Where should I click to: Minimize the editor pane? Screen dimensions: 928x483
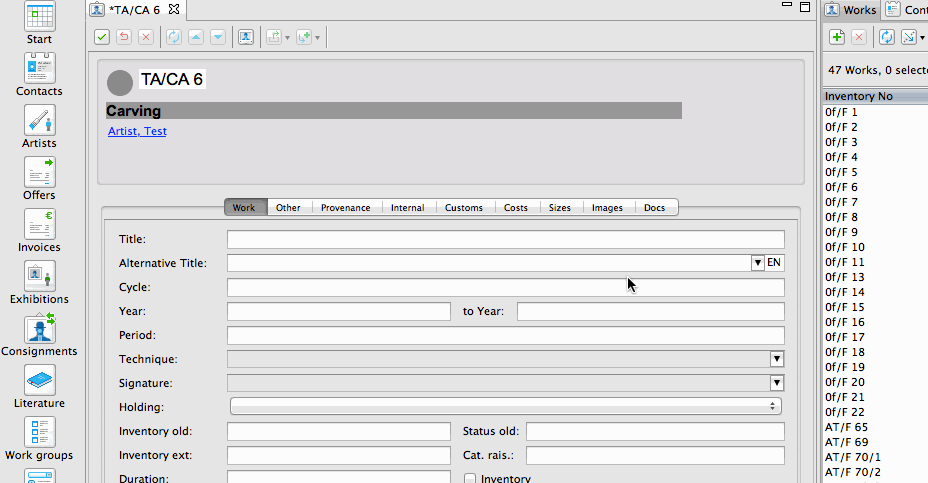pyautogui.click(x=787, y=5)
